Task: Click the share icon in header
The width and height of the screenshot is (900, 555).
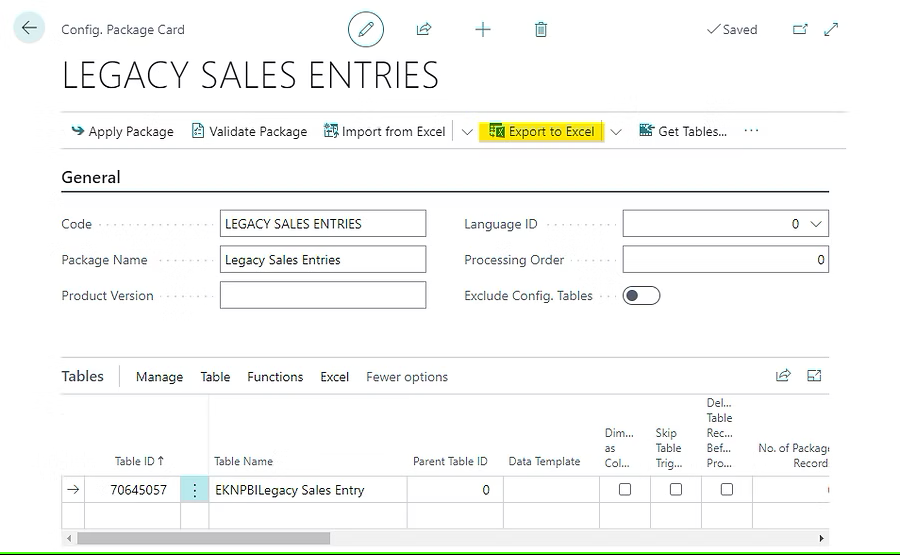Action: coord(424,29)
